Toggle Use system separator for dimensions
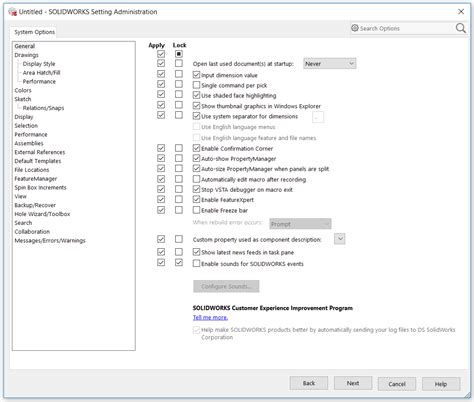This screenshot has height=402, width=474. pyautogui.click(x=196, y=116)
